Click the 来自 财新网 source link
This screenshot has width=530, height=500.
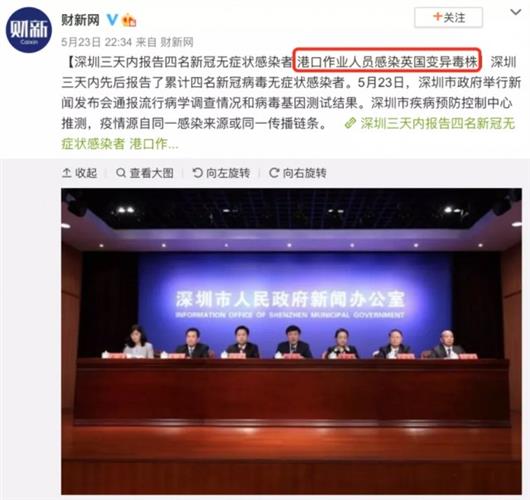(x=165, y=42)
